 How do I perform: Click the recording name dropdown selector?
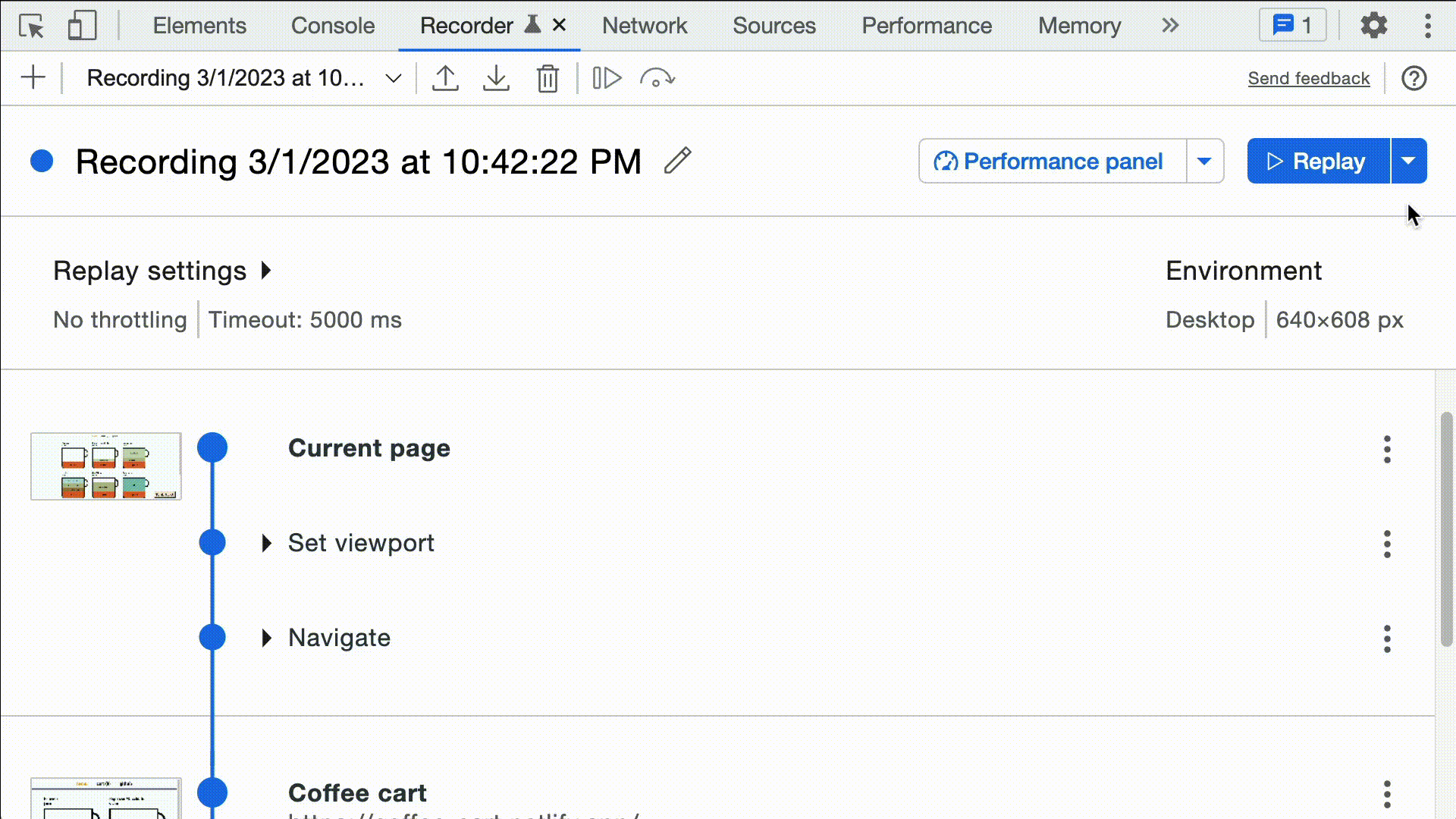(393, 78)
